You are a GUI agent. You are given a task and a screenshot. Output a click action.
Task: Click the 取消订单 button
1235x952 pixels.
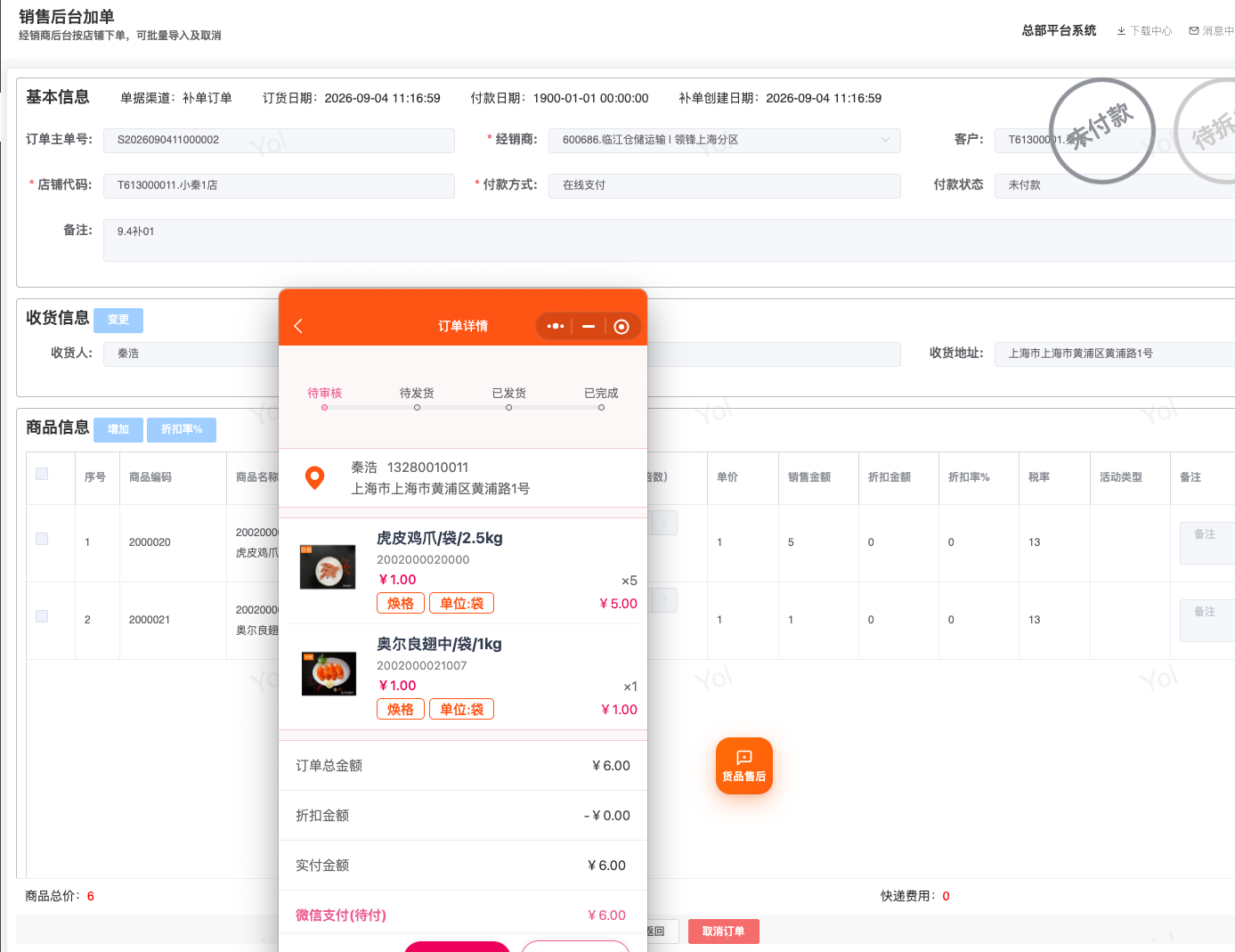click(723, 932)
